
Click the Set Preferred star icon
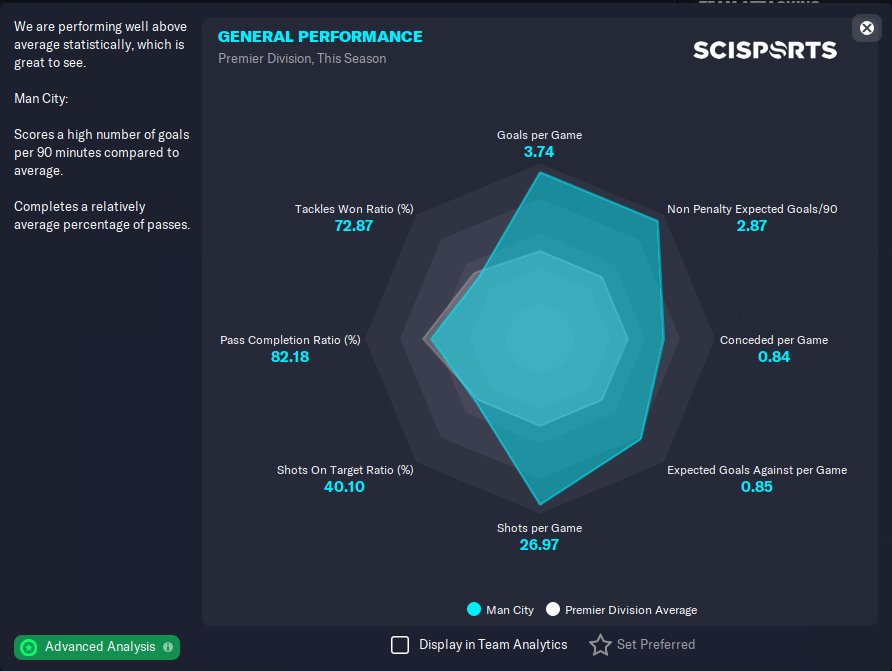600,645
